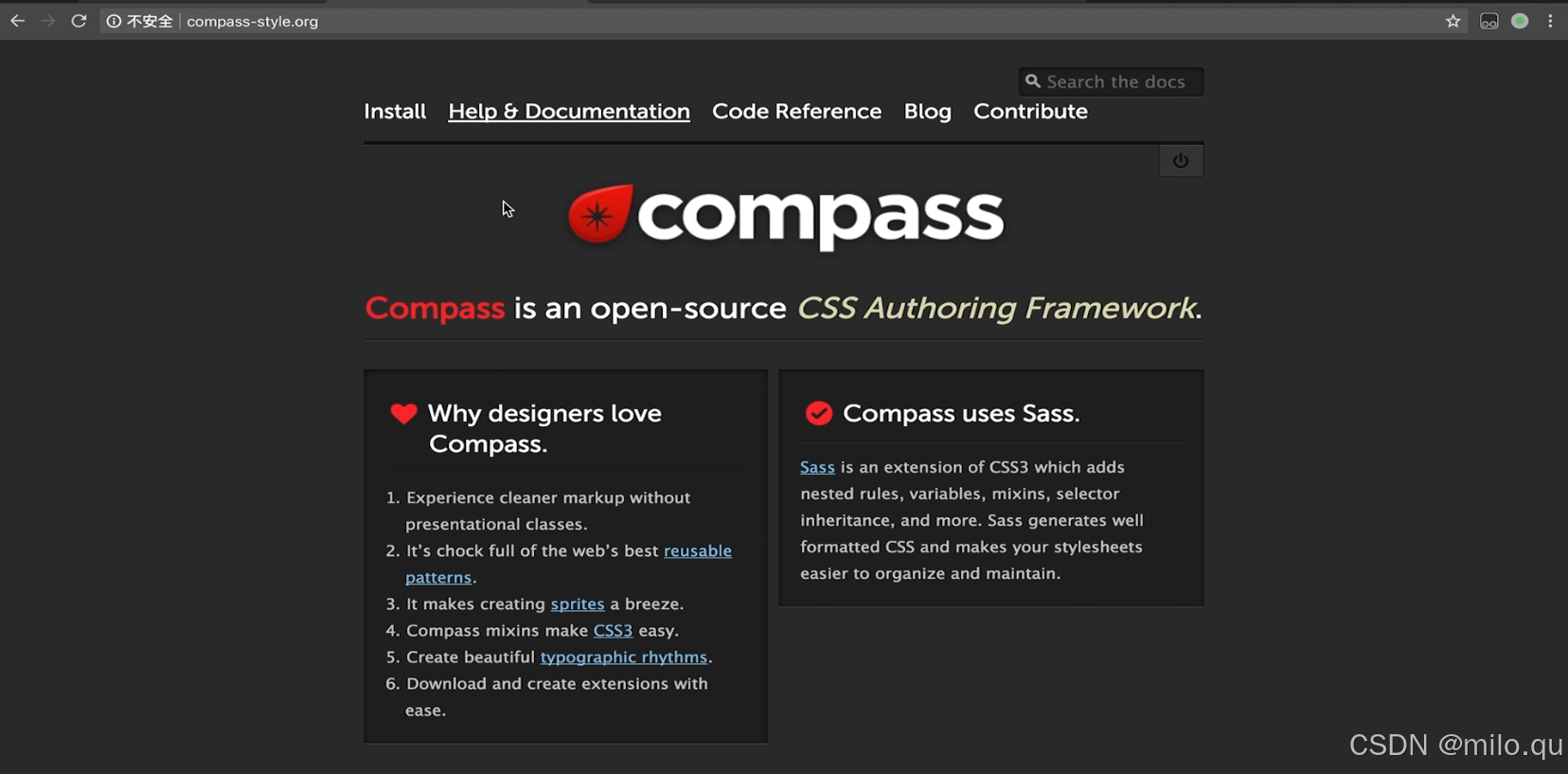Open Help & Documentation page
The image size is (1568, 774).
click(569, 111)
